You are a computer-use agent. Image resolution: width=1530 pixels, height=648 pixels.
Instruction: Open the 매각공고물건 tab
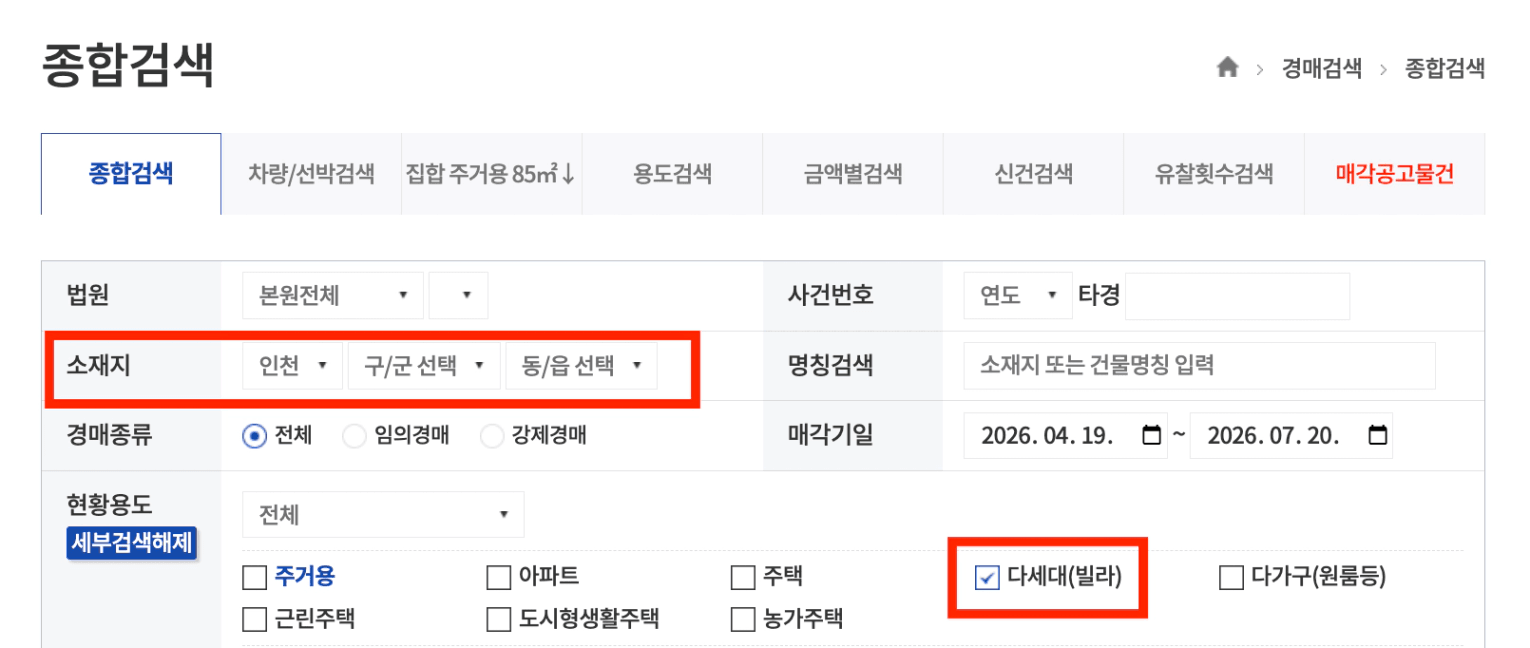tap(1394, 175)
